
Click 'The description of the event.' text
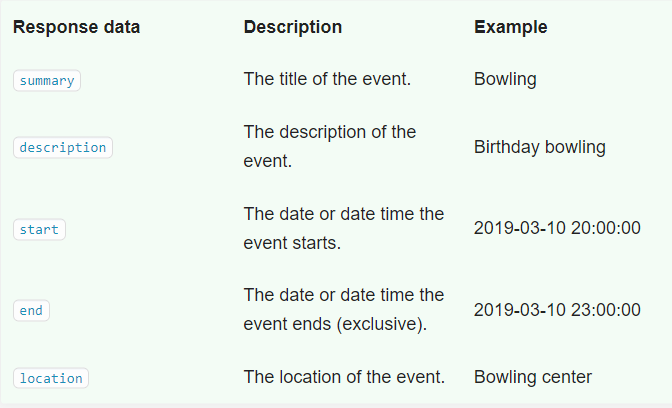330,147
